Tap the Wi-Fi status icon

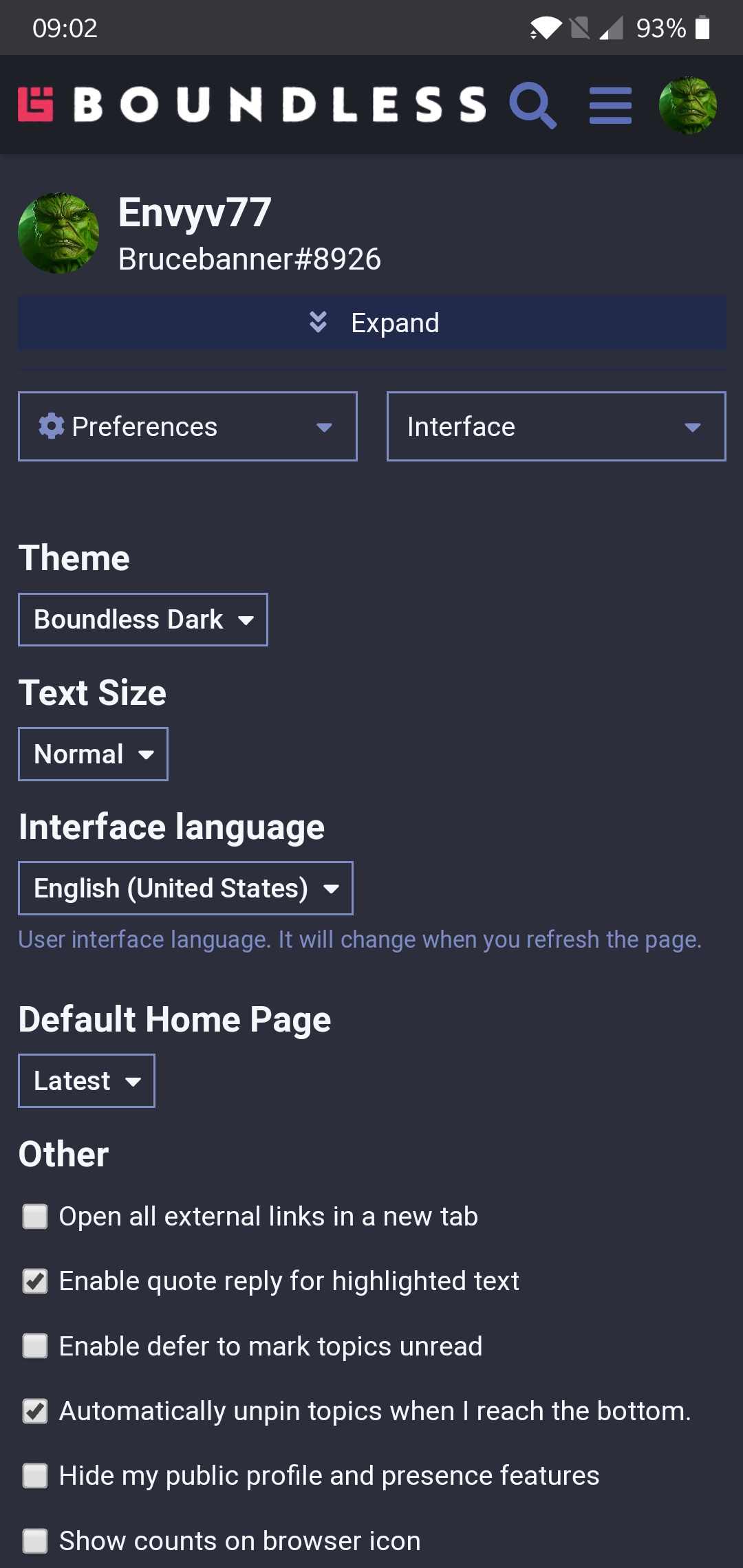(546, 28)
